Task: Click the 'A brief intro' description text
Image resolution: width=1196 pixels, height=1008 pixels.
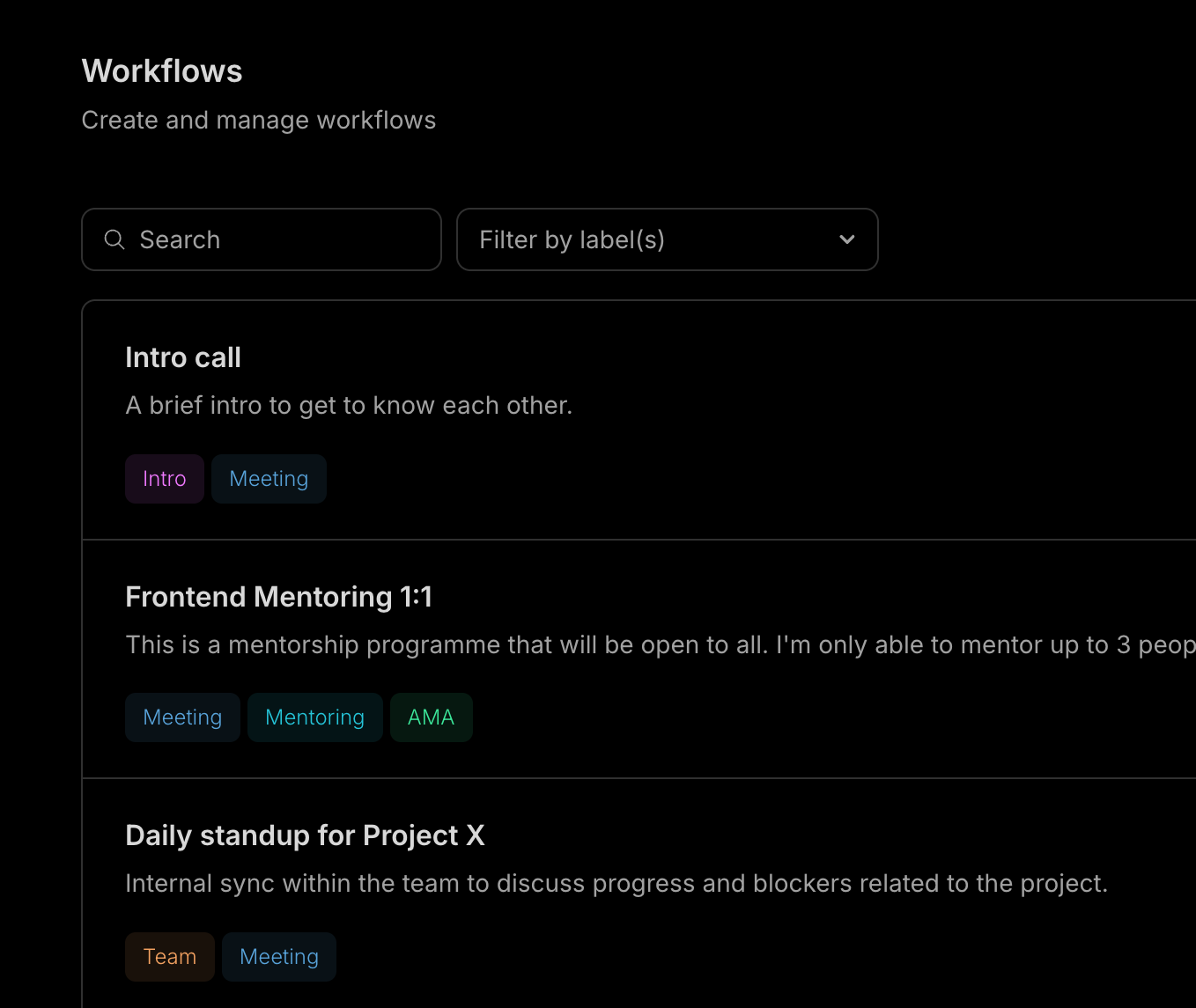Action: 349,406
